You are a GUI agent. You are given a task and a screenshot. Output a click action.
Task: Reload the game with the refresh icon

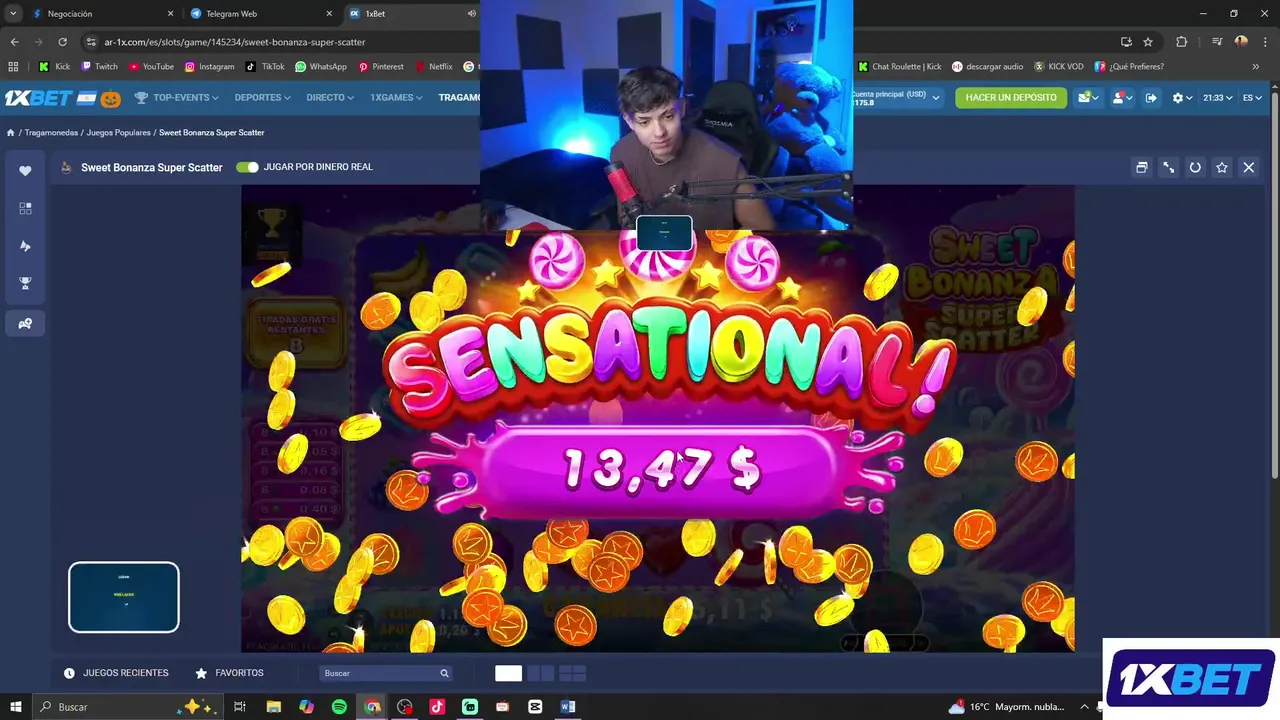point(1195,168)
